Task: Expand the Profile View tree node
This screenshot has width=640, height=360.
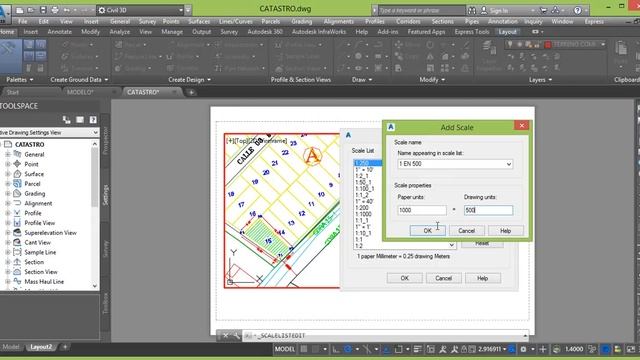Action: click(x=8, y=223)
